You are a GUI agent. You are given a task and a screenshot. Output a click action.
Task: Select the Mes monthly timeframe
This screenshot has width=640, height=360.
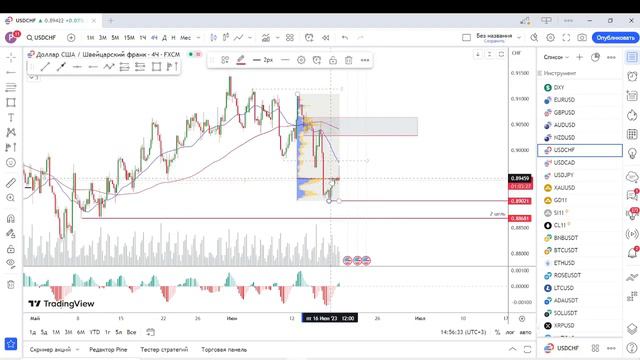click(x=185, y=38)
